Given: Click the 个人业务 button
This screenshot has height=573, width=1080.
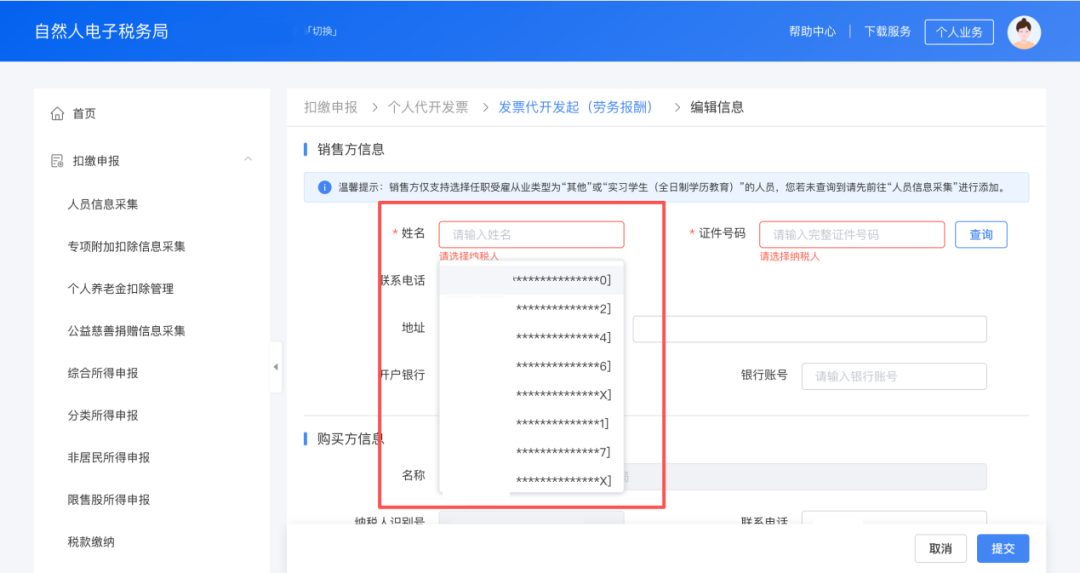Looking at the screenshot, I should tap(959, 32).
